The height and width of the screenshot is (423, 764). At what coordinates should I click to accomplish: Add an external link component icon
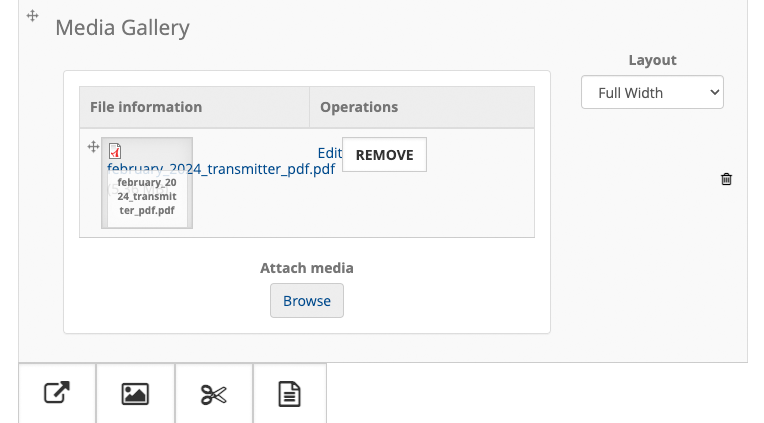[57, 393]
